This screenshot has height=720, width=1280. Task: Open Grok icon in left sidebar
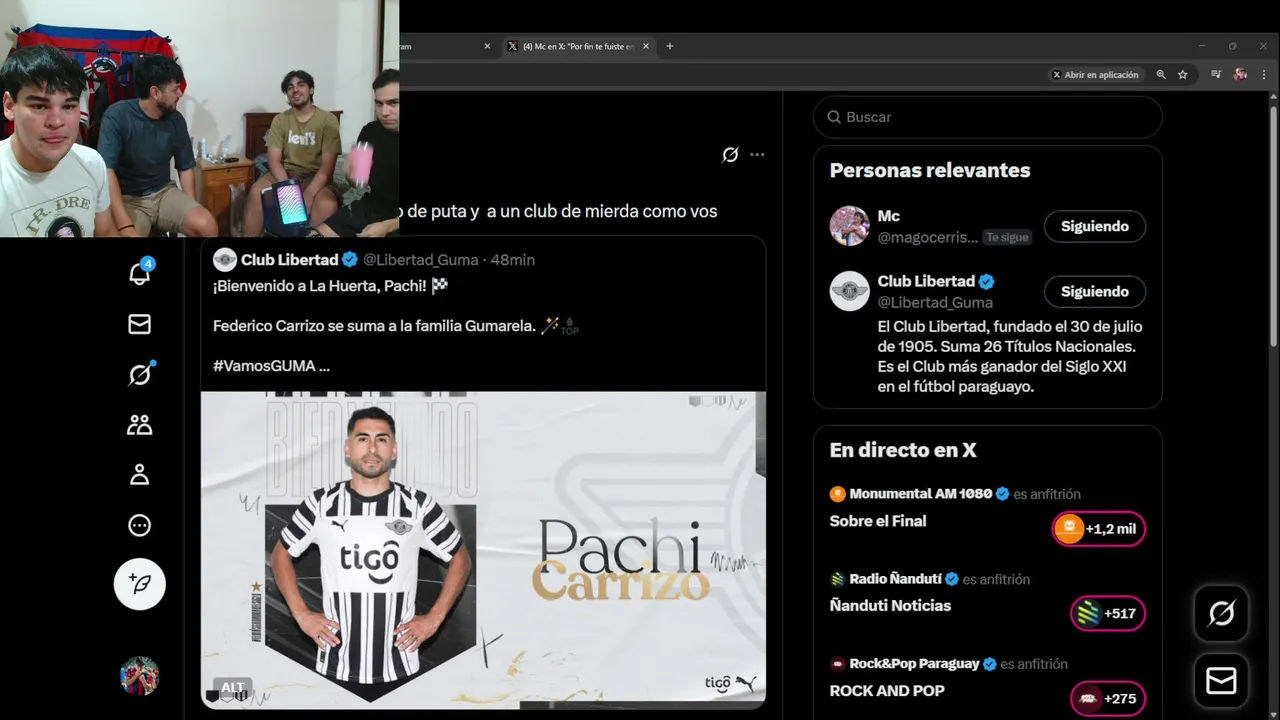click(x=140, y=374)
